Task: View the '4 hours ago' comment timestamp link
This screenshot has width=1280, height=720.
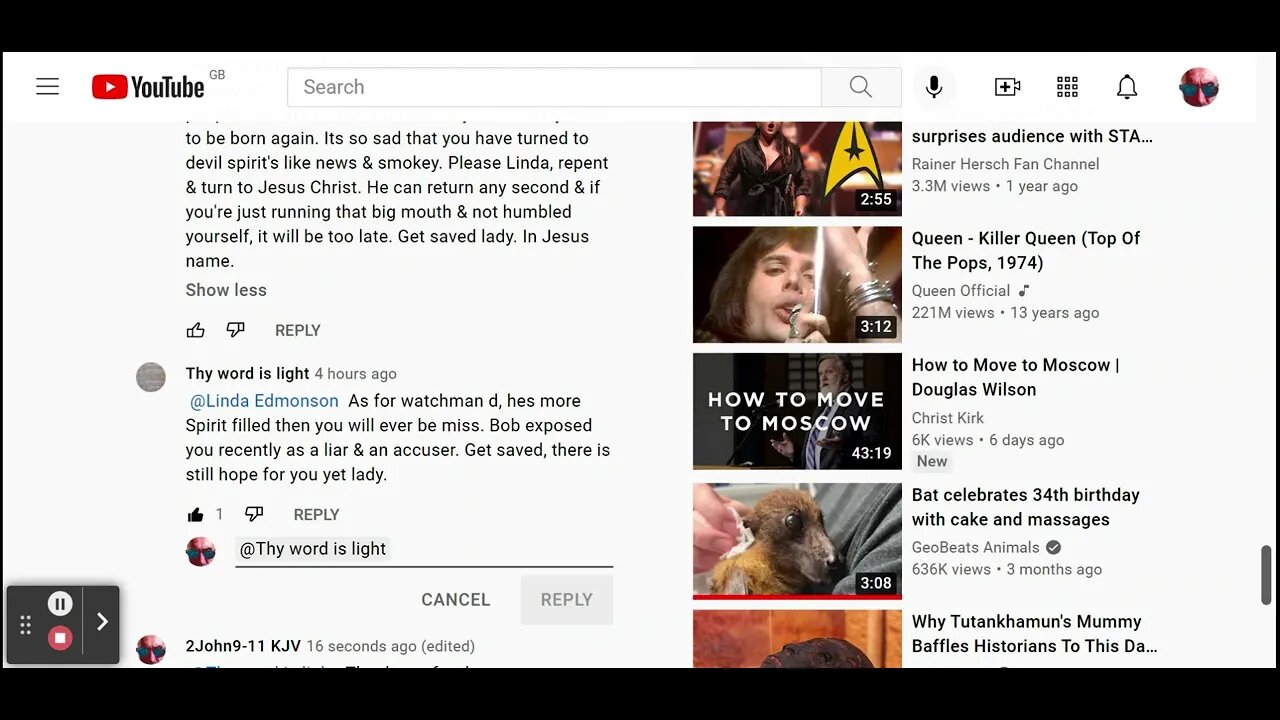Action: (x=355, y=373)
